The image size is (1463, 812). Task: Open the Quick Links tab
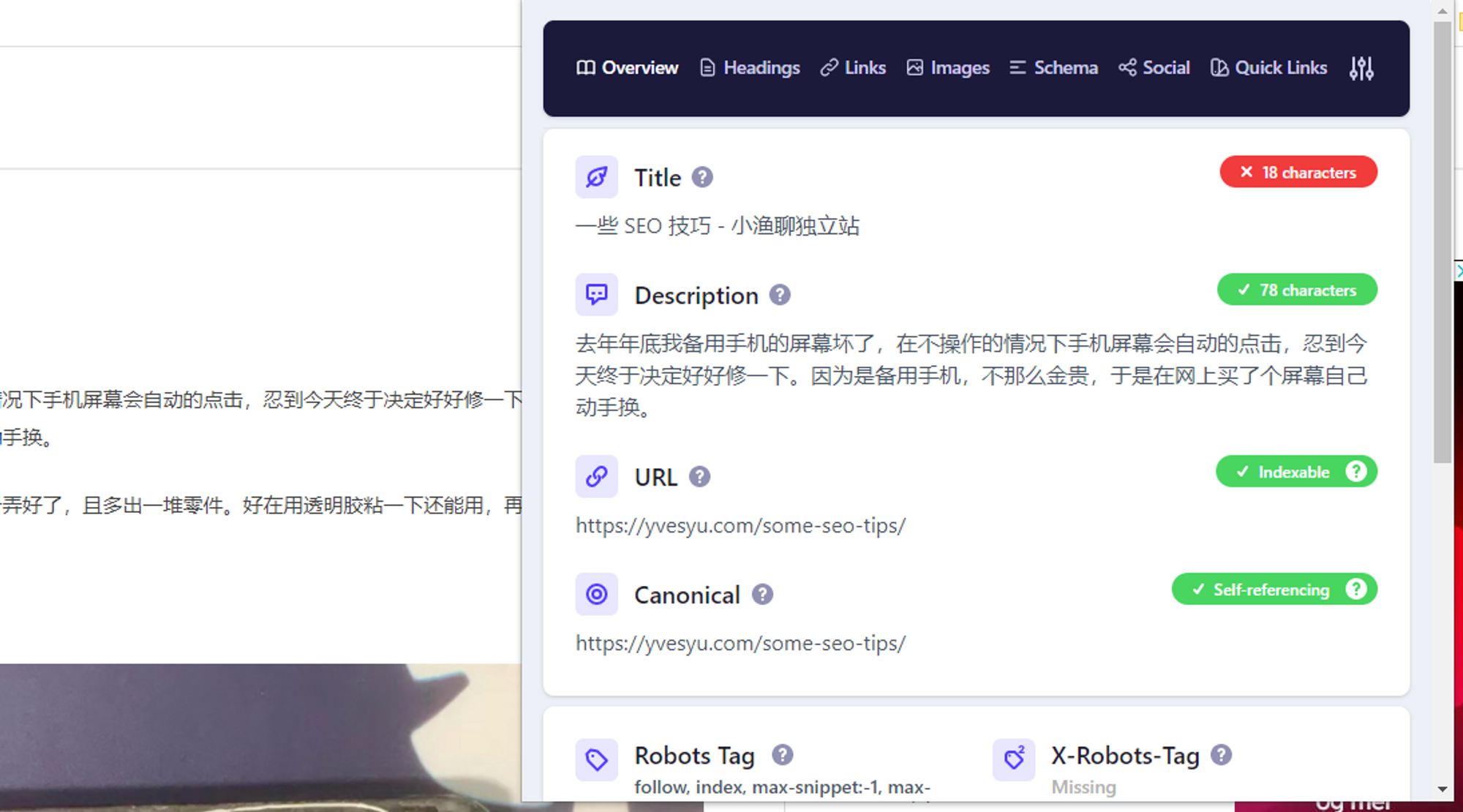(x=1268, y=68)
